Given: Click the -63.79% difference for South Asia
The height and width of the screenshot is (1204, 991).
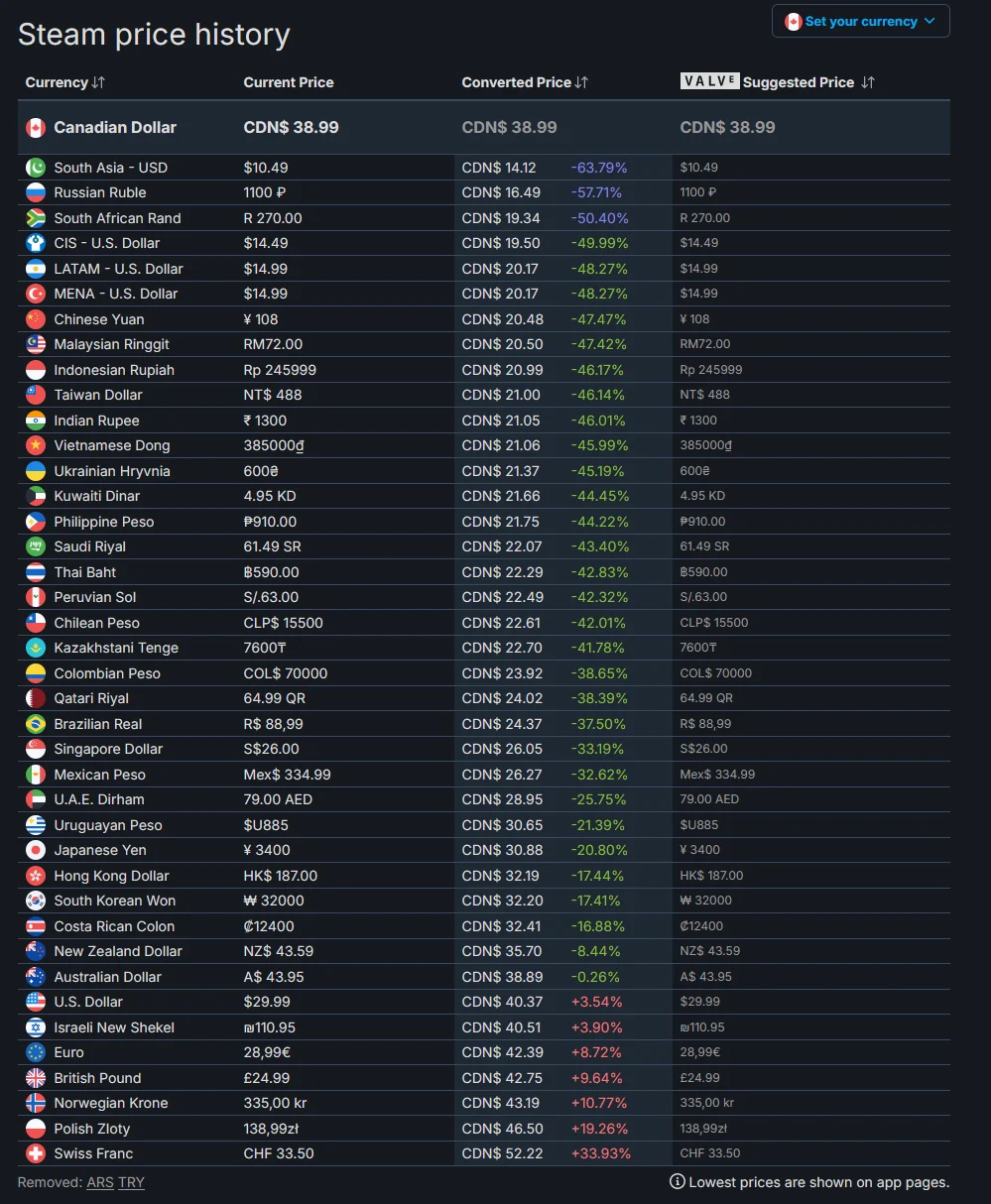Looking at the screenshot, I should 599,168.
